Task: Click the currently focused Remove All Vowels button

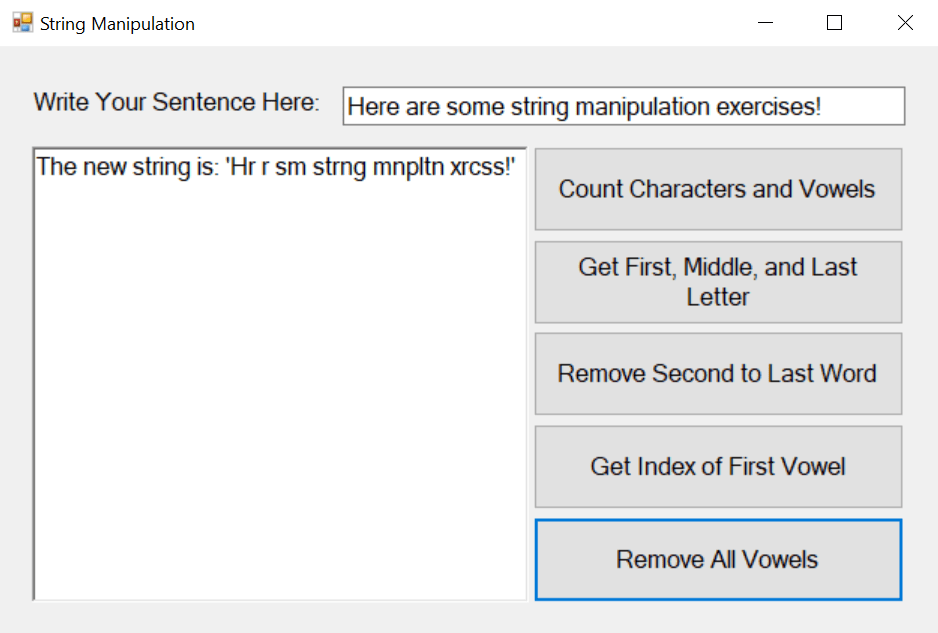Action: pyautogui.click(x=718, y=559)
